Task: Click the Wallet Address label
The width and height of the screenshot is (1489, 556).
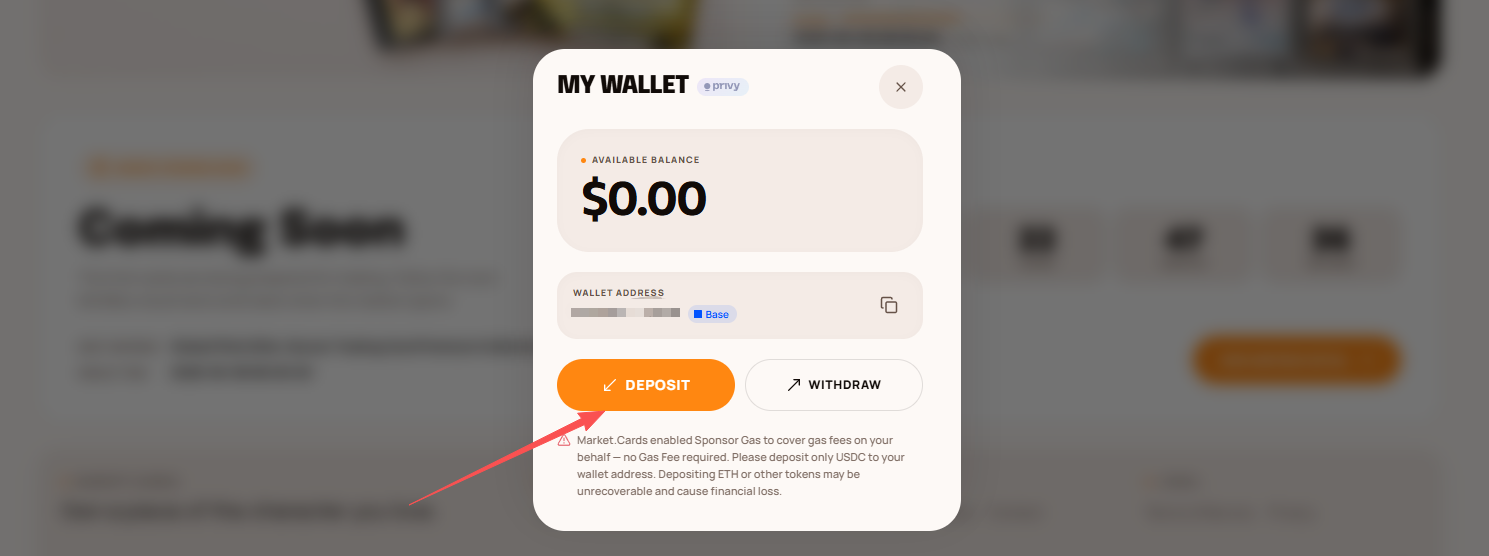Action: pos(618,293)
